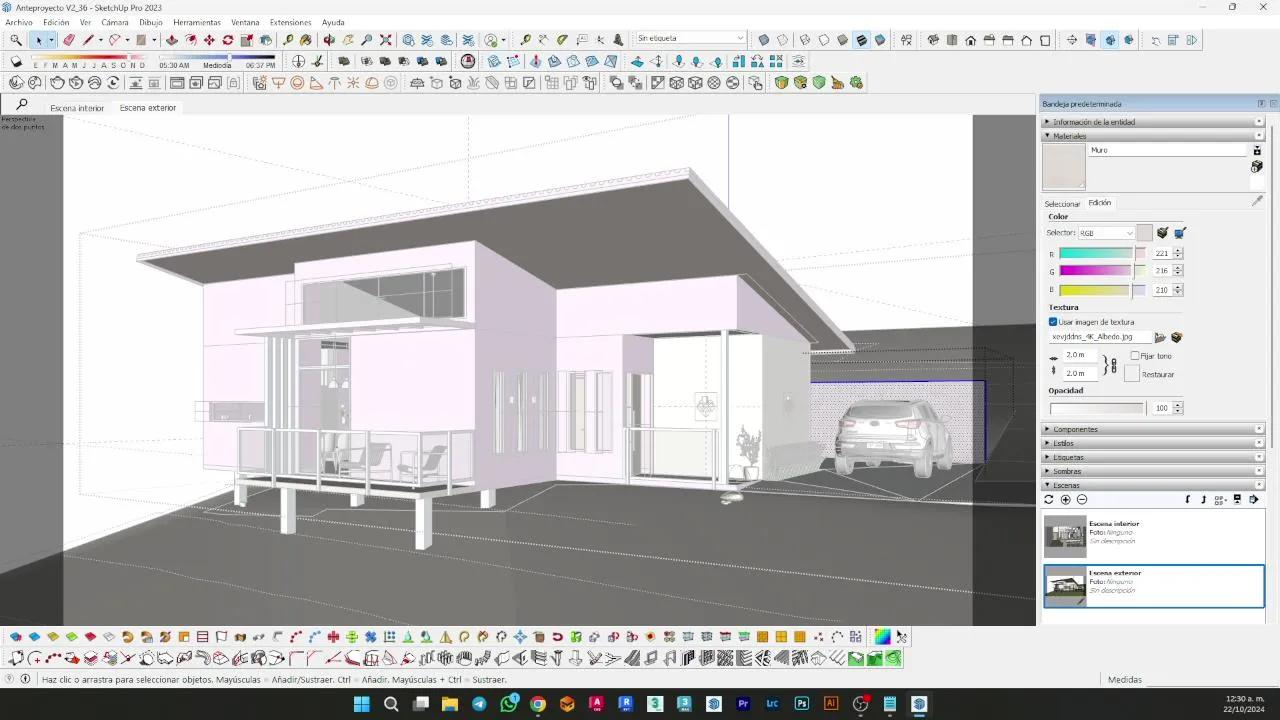Screen dimensions: 1280x720
Task: Select the Eraser tool in the toolbar
Action: pyautogui.click(x=69, y=40)
